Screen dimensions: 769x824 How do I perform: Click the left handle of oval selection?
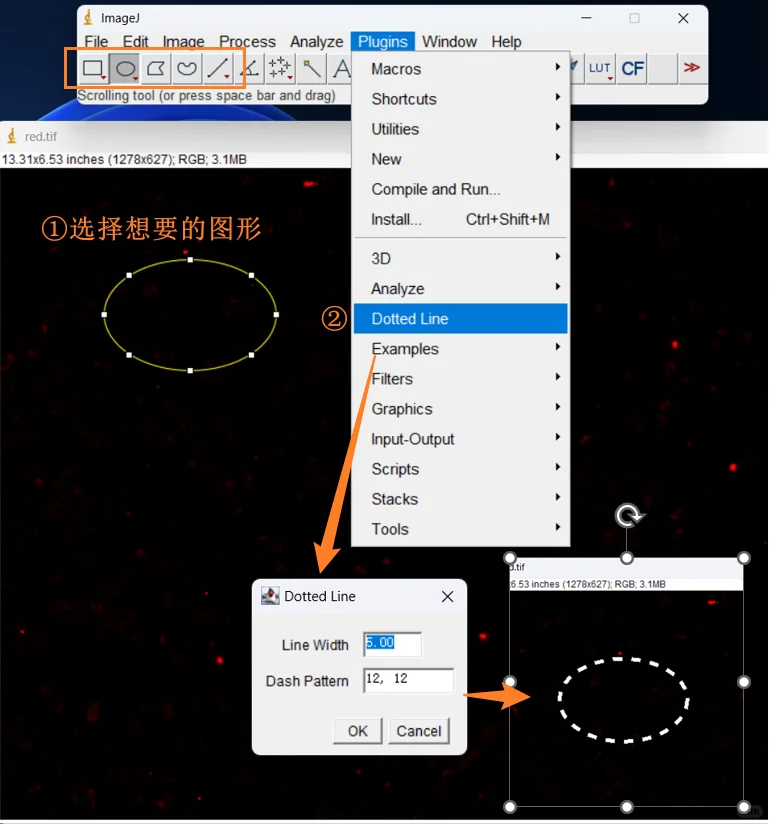point(104,315)
